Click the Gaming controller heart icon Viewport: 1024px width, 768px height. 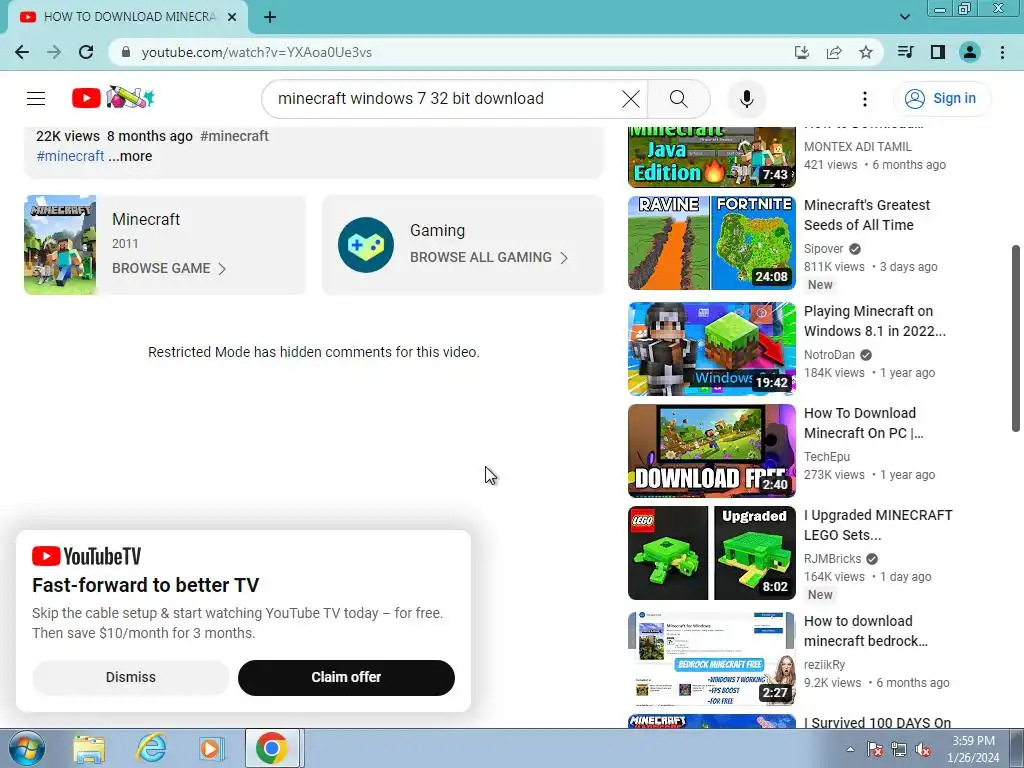pos(366,245)
